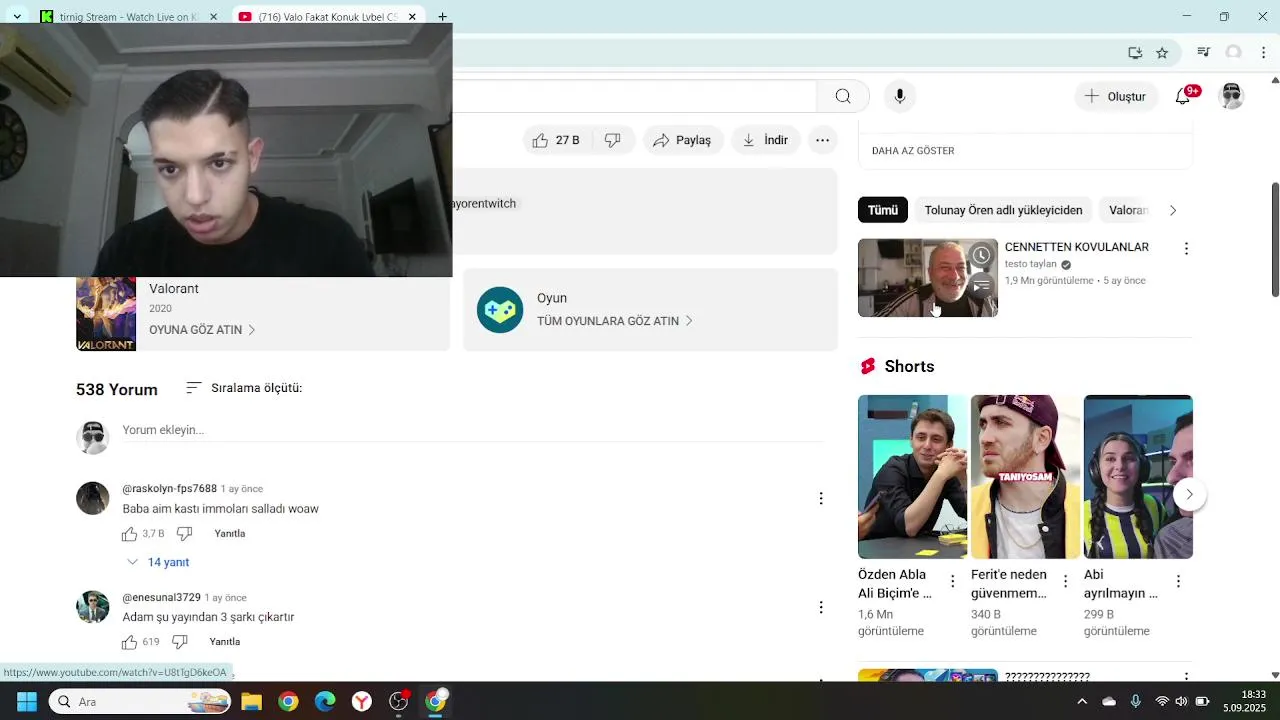Open the Valorant game cover image
Image resolution: width=1280 pixels, height=720 pixels.
(106, 314)
